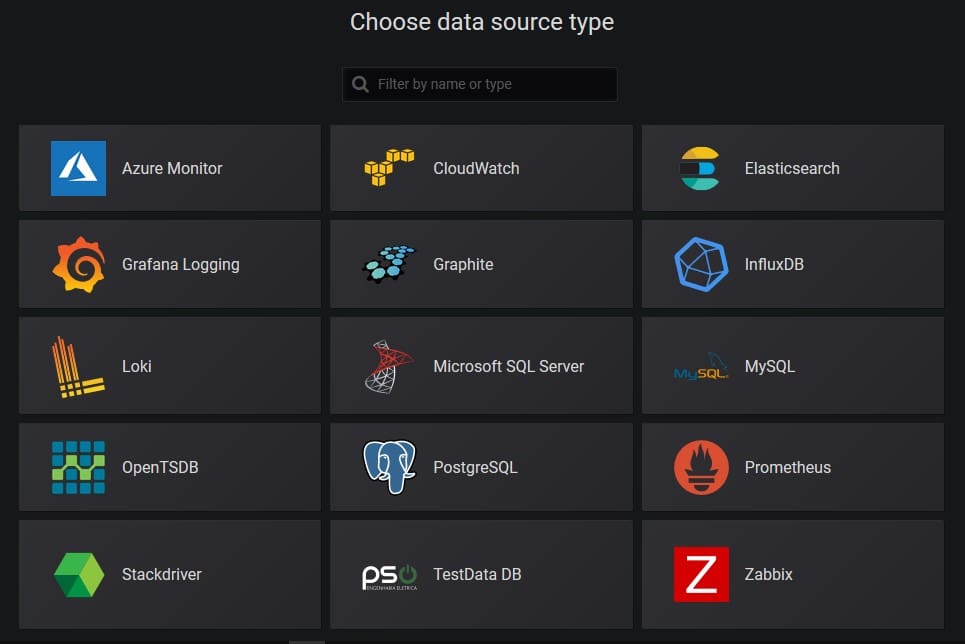Select the Zabbix red Z icon
Viewport: 965px width, 644px height.
(x=701, y=574)
